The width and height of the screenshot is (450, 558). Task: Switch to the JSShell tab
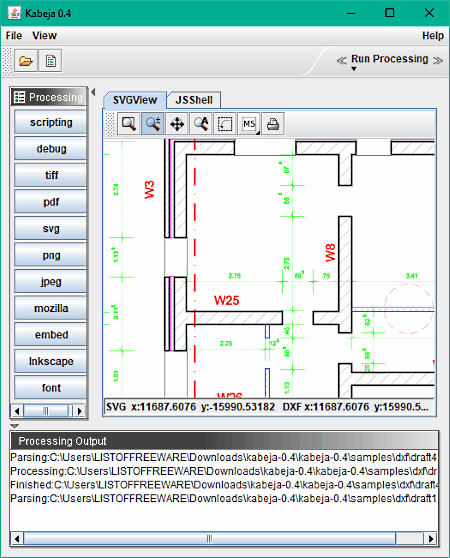point(194,100)
